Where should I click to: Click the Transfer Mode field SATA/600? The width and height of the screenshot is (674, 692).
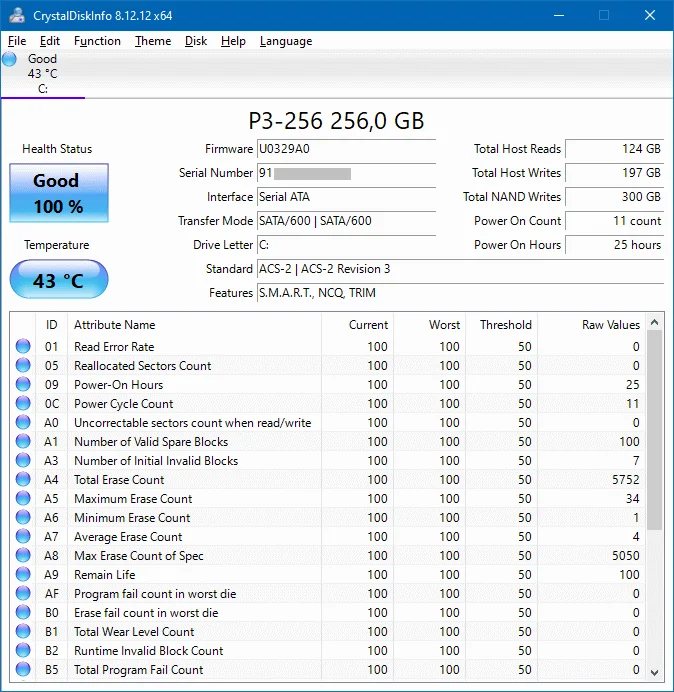tap(346, 221)
